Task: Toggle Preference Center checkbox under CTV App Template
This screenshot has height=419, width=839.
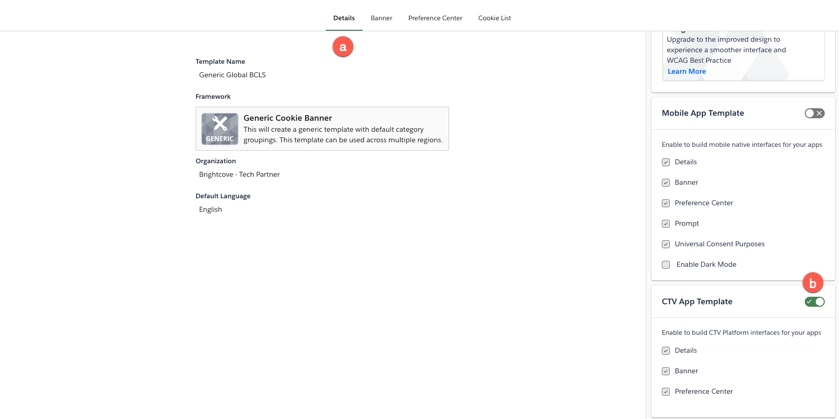Action: (x=666, y=392)
